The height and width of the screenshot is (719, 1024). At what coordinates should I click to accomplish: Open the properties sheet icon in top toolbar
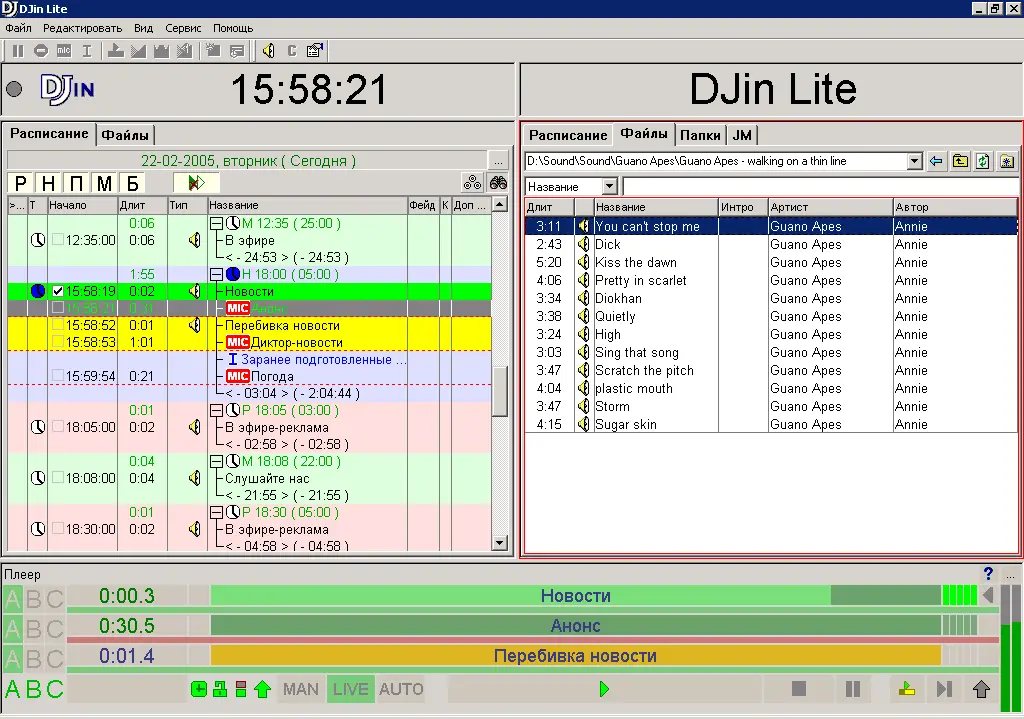(314, 50)
